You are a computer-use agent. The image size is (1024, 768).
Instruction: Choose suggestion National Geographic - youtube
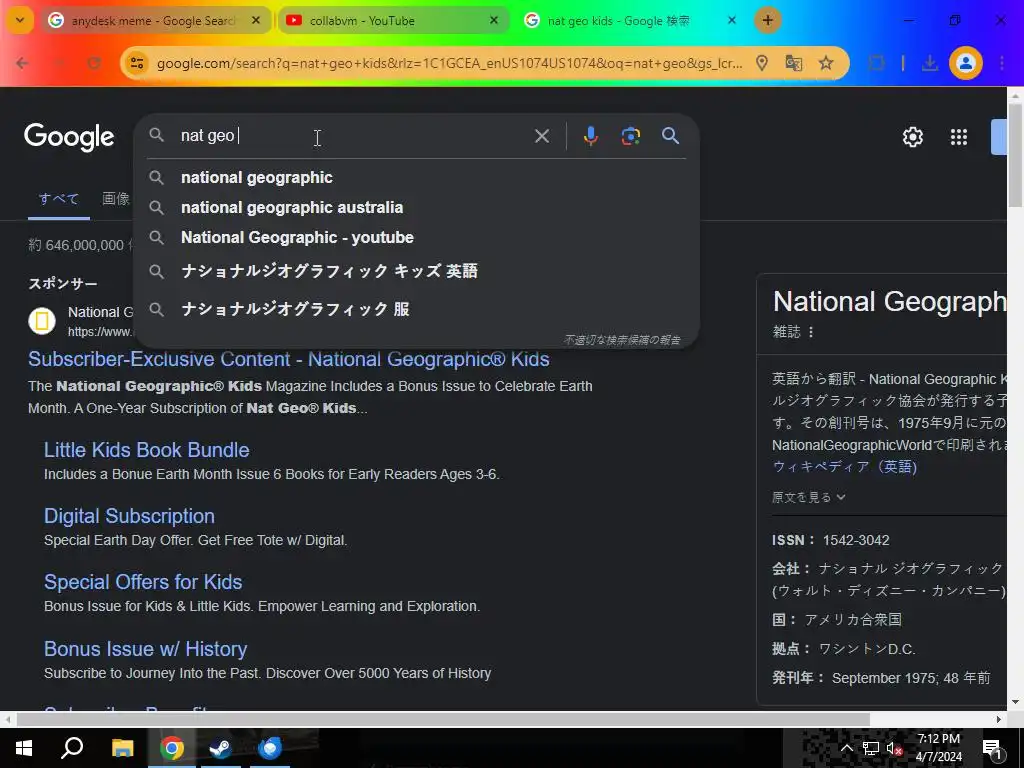pyautogui.click(x=416, y=238)
